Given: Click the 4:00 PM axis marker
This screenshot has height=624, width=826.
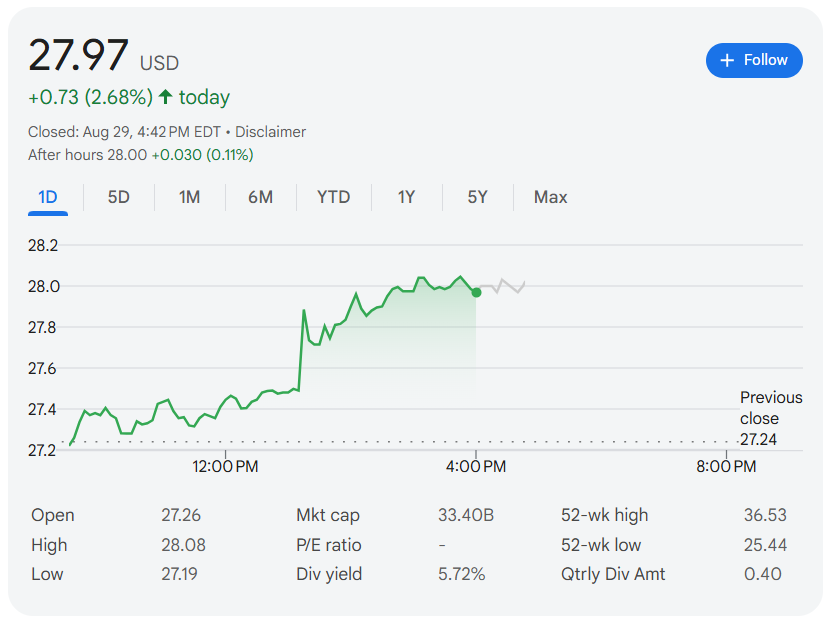Looking at the screenshot, I should tap(476, 466).
